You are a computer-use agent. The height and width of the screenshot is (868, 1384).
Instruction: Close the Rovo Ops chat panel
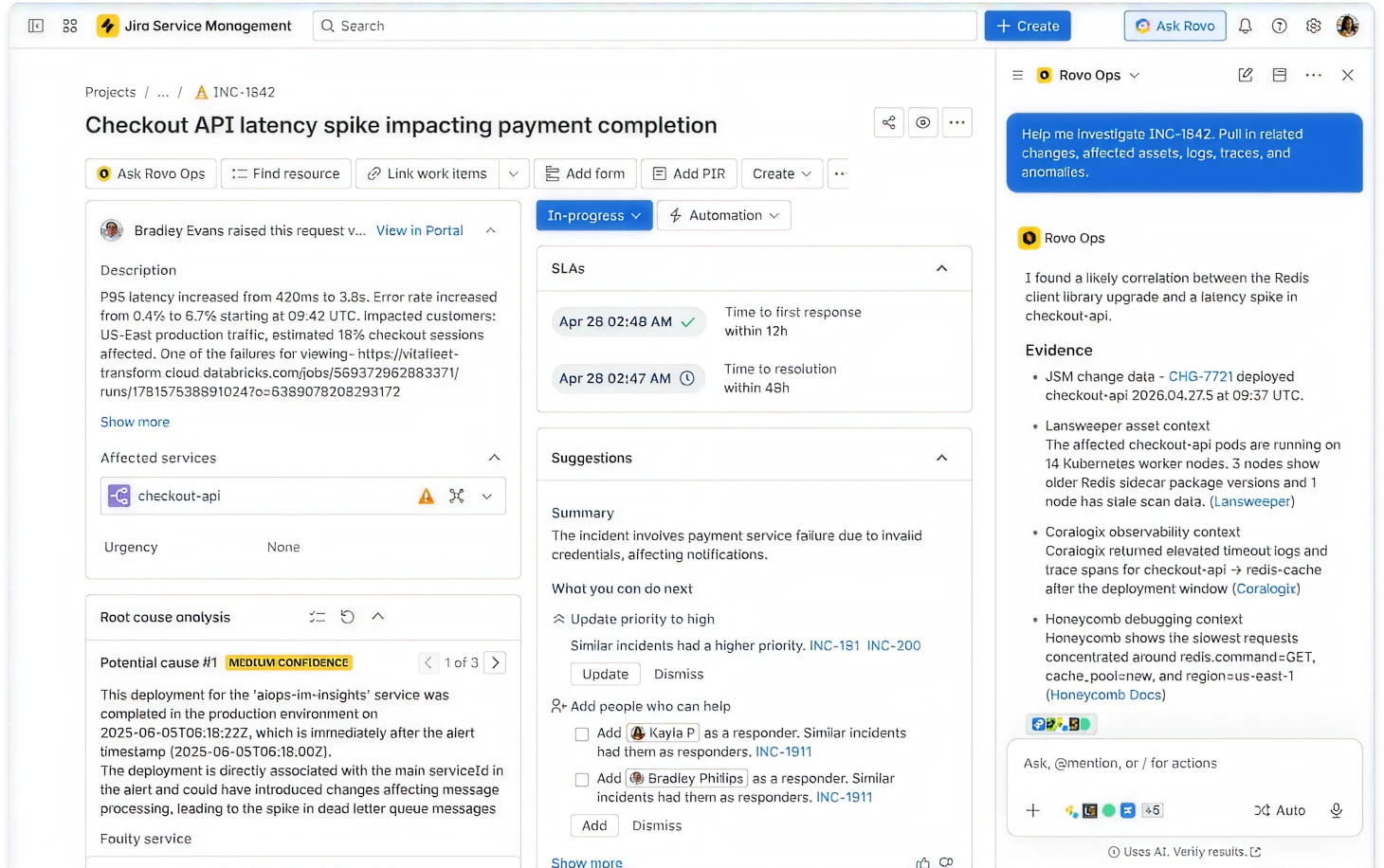coord(1348,75)
